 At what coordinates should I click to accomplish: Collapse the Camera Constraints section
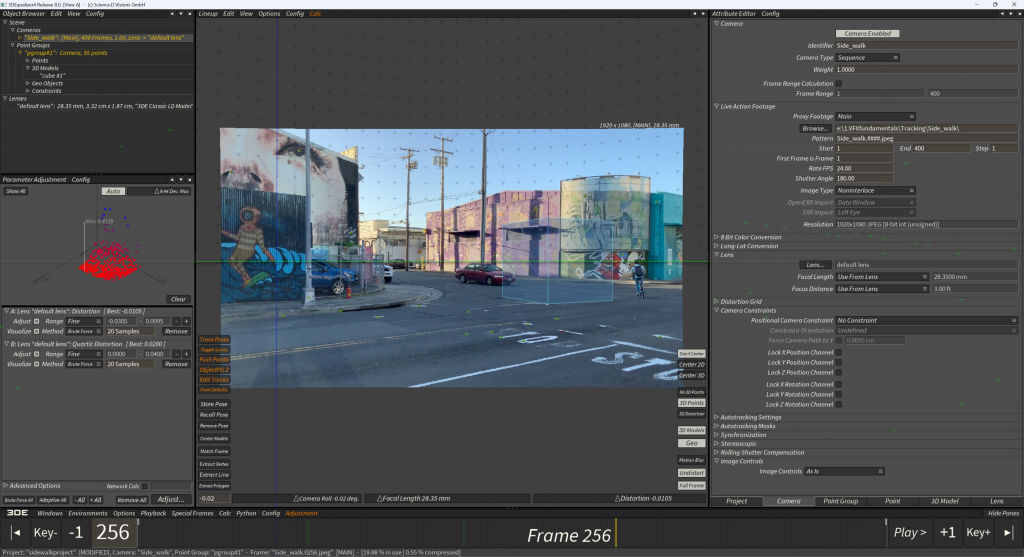tap(716, 311)
